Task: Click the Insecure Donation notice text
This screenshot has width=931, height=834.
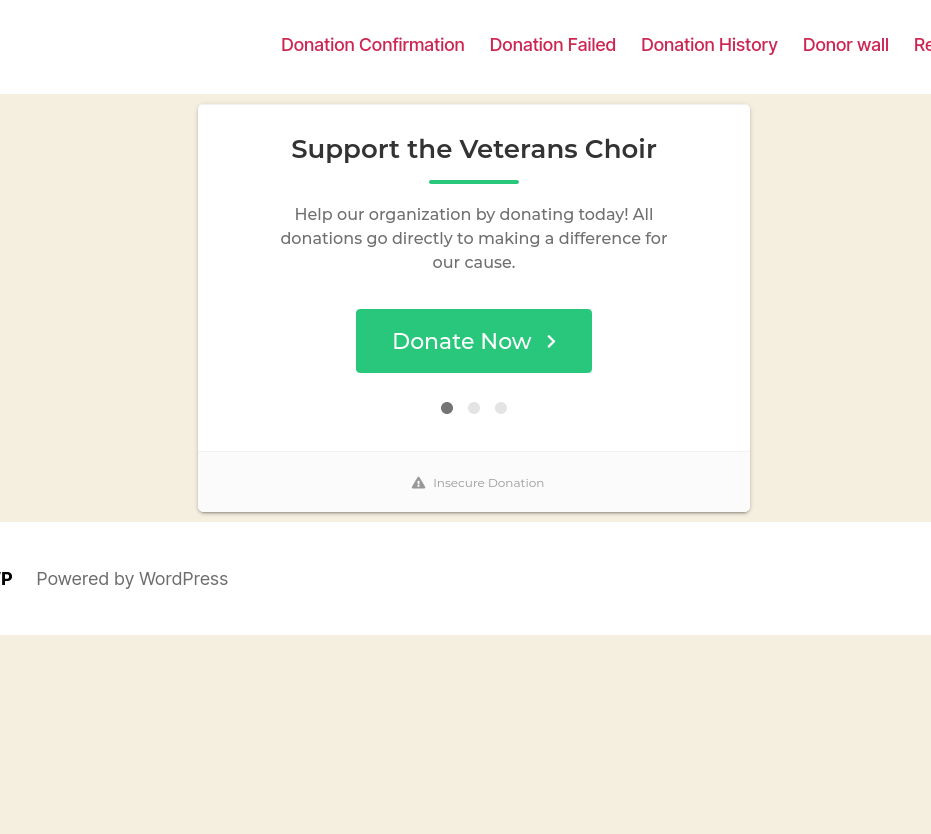Action: coord(488,483)
